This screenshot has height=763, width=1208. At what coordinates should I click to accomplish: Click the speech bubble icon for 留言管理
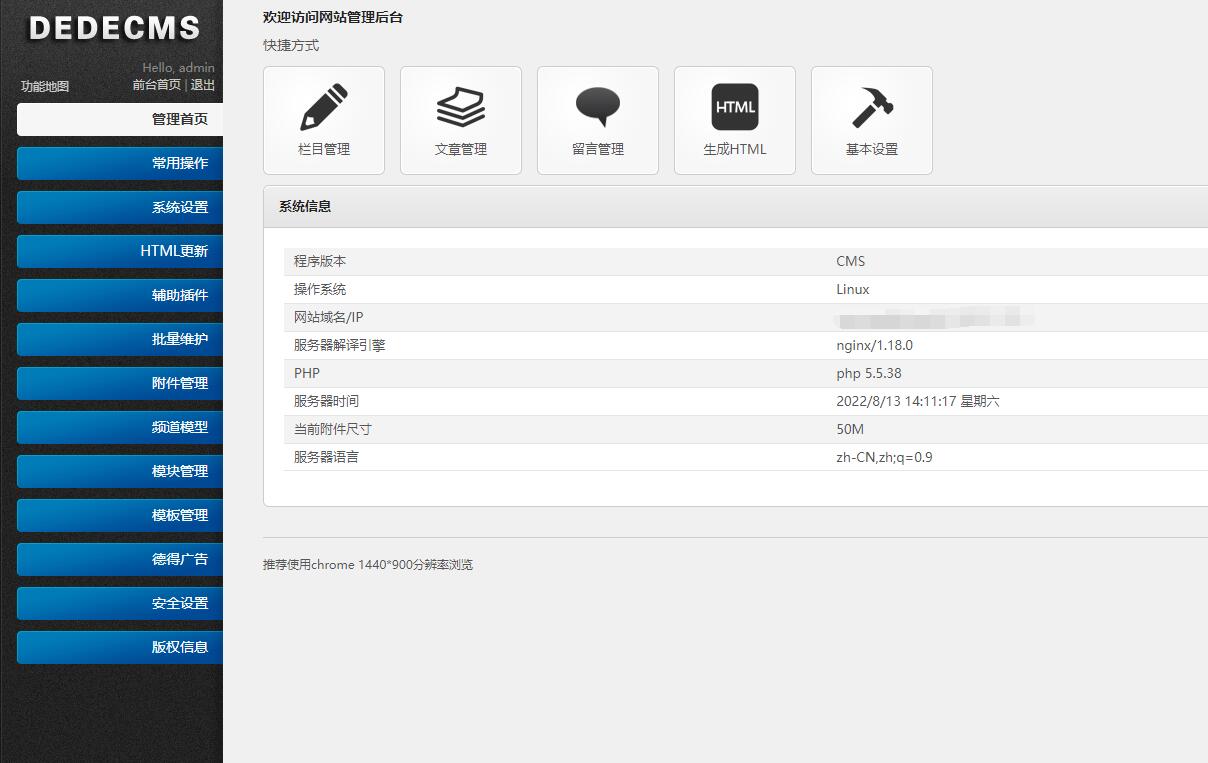point(598,108)
